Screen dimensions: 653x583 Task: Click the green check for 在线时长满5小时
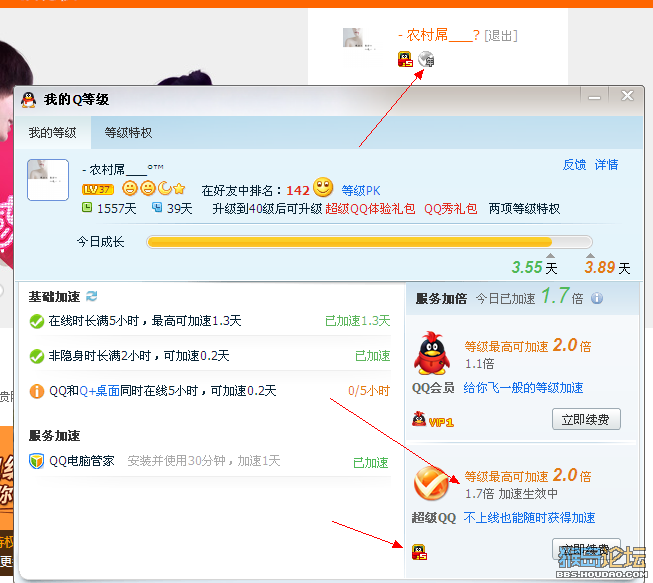(x=37, y=321)
